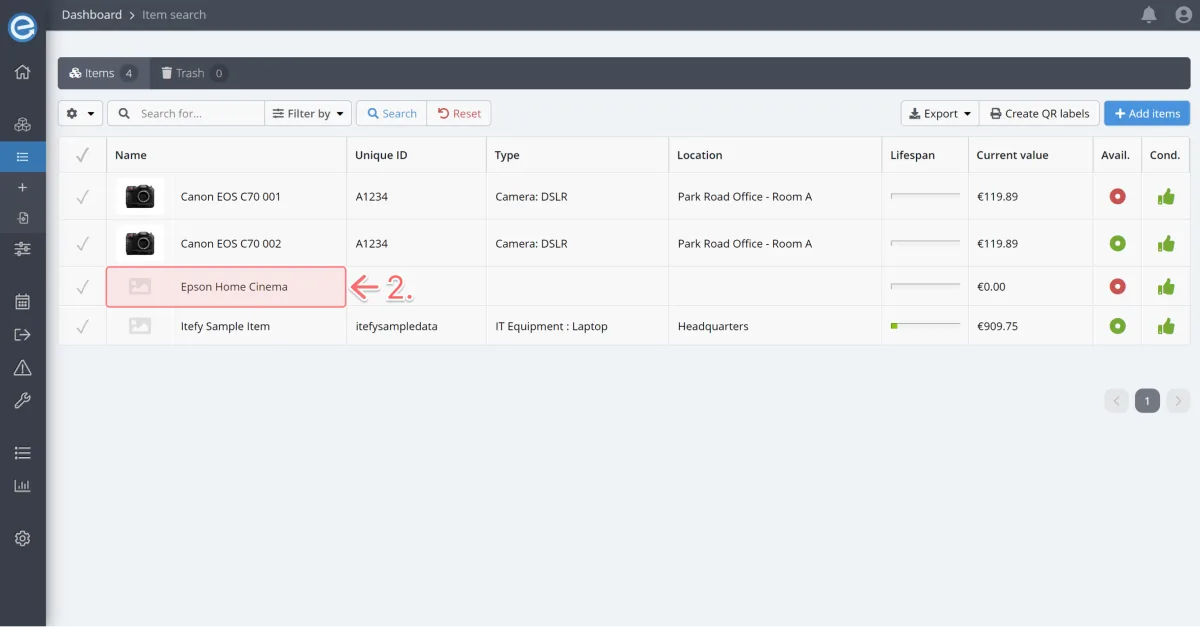Screen dimensions: 1200x627
Task: Open the calendar bookings sidebar icon
Action: (22, 301)
